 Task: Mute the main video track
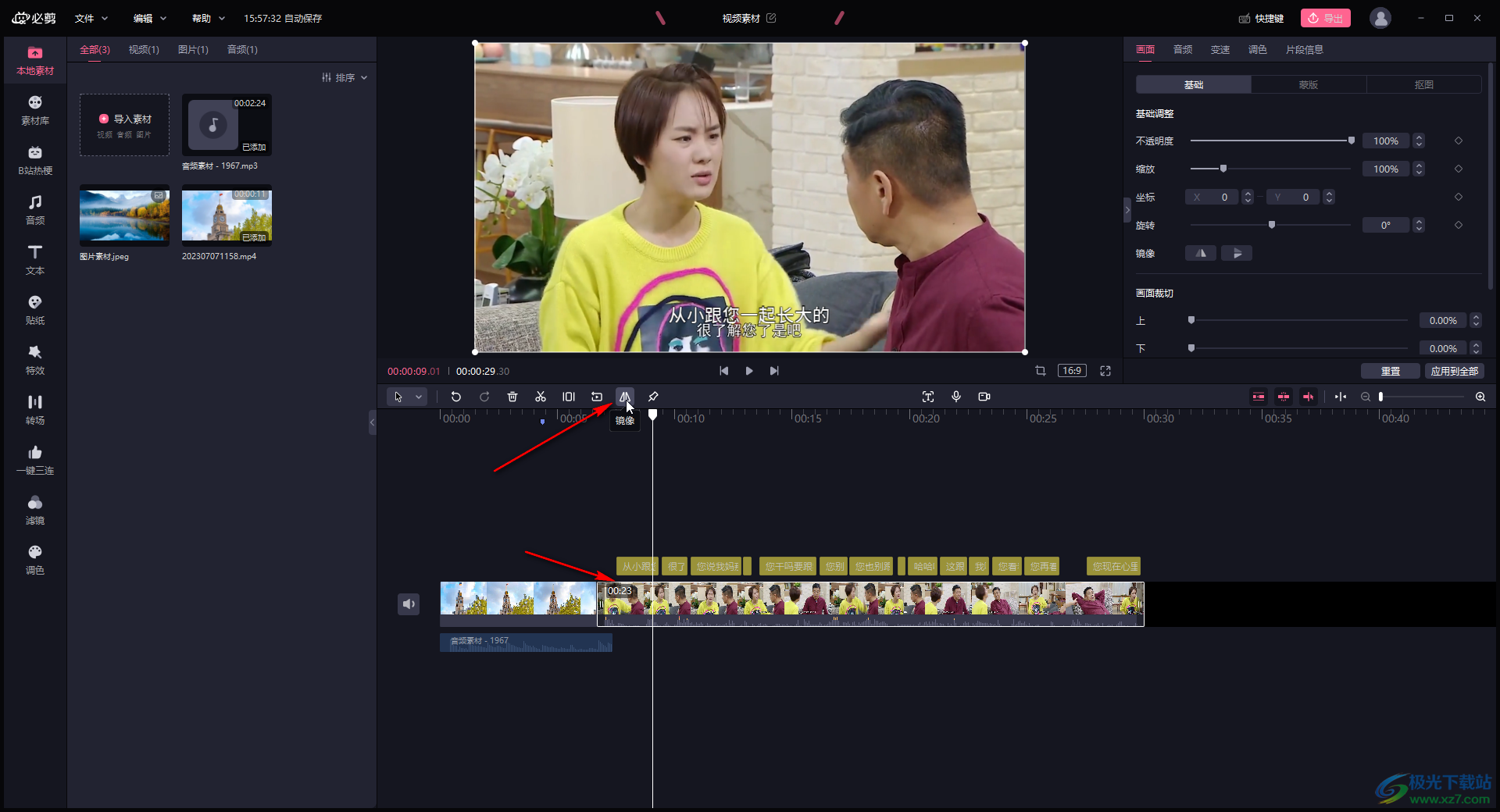tap(409, 604)
